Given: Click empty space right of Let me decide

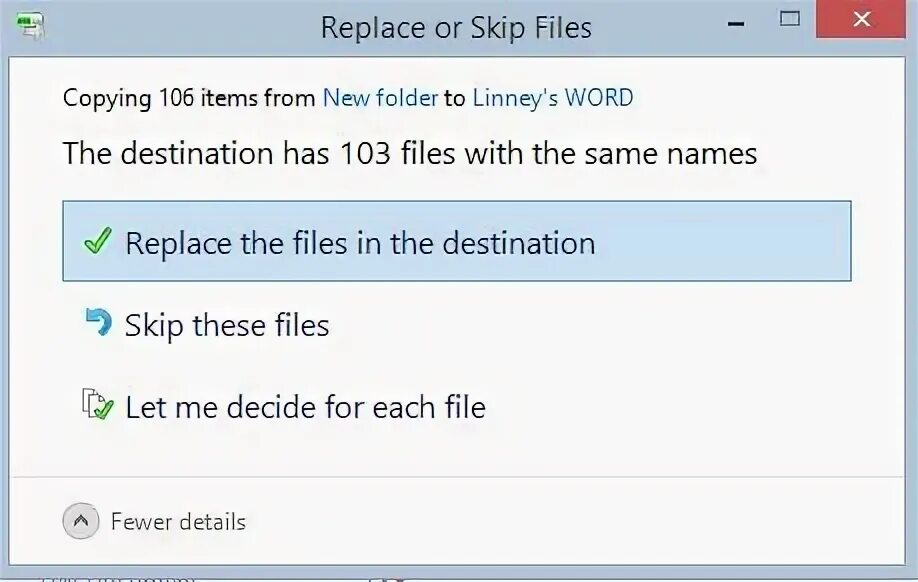Looking at the screenshot, I should click(667, 407).
